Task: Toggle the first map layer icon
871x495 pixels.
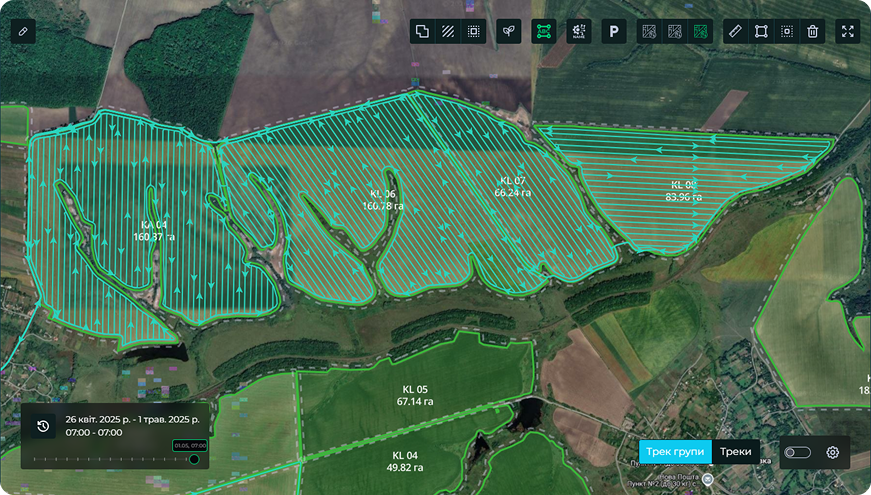Action: (649, 31)
